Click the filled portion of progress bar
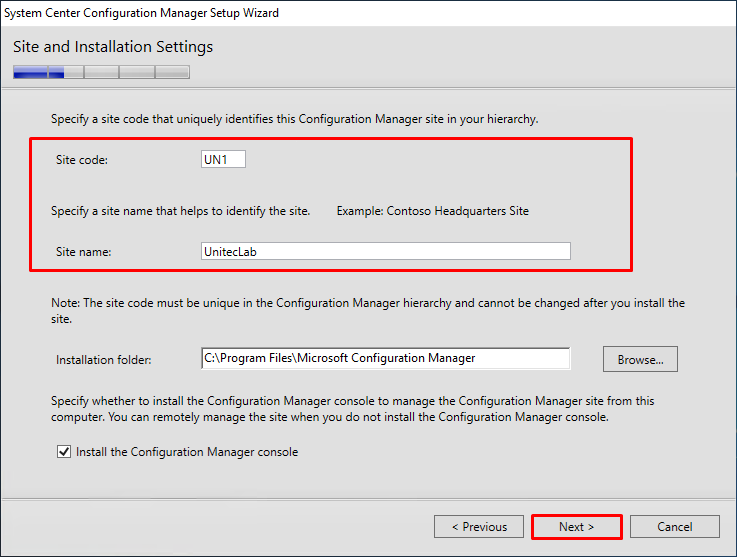This screenshot has height=557, width=737. (39, 72)
